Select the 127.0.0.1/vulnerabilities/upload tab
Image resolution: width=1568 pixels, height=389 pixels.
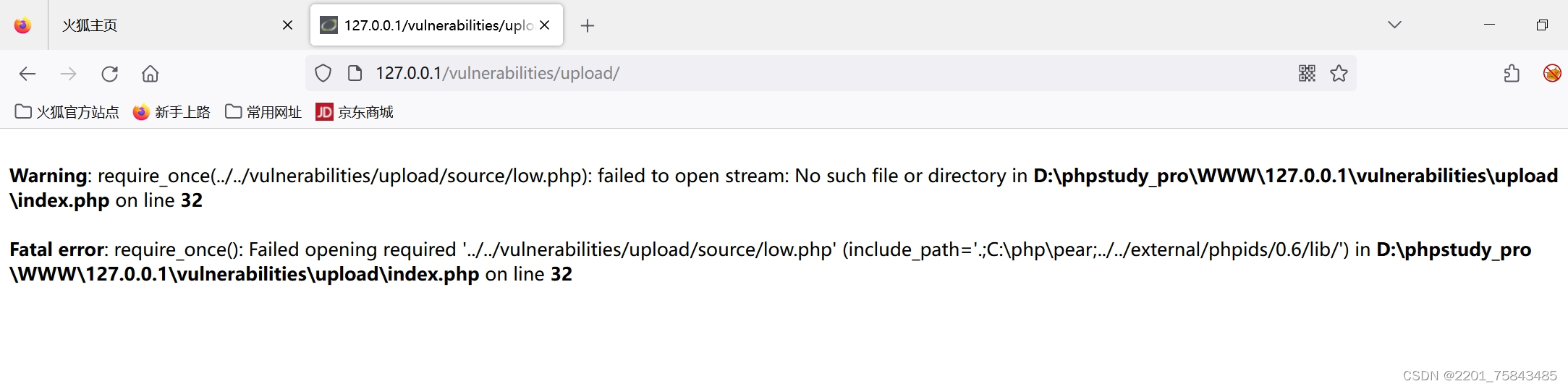pyautogui.click(x=437, y=25)
